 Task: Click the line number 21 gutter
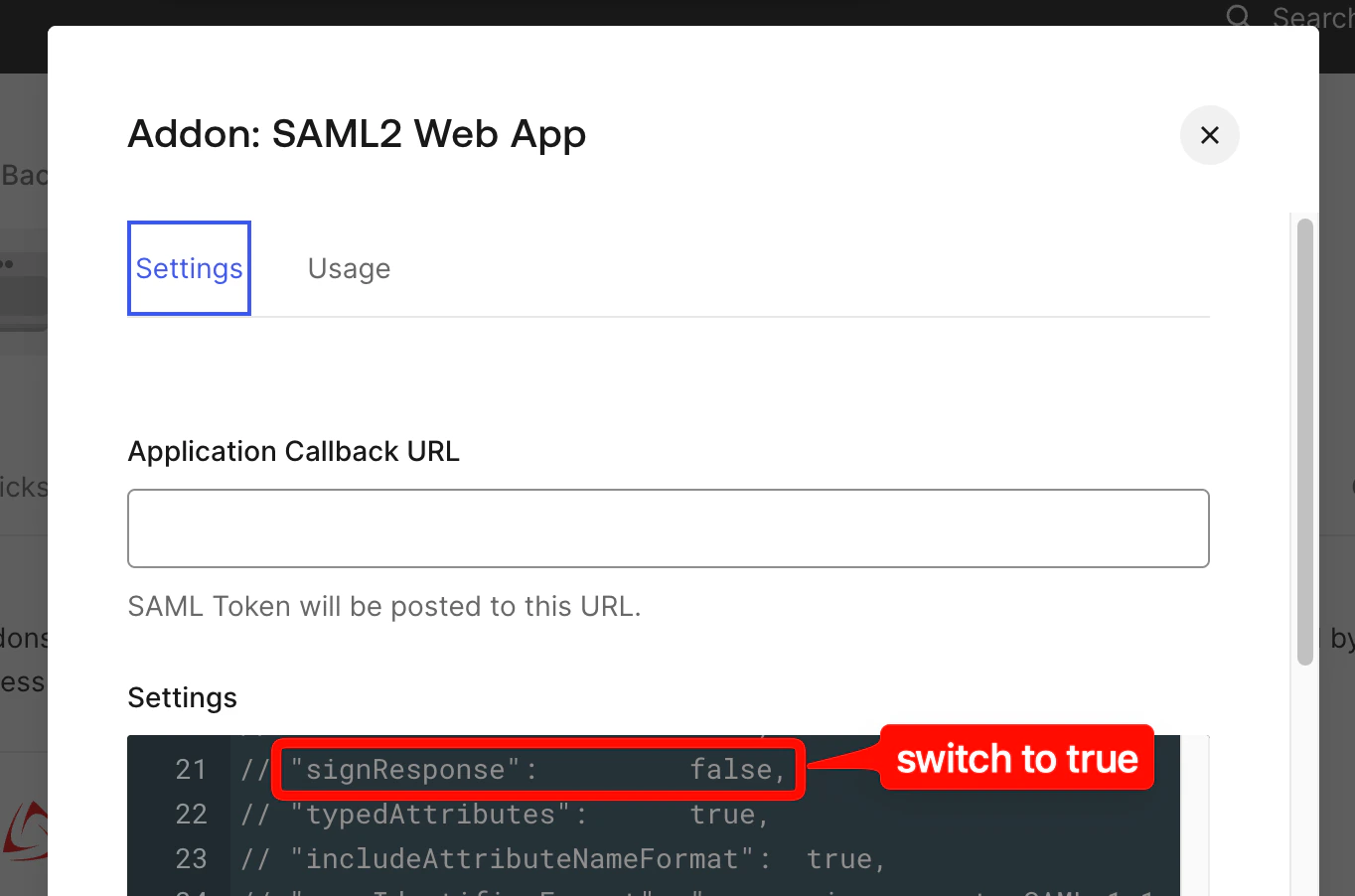[191, 769]
